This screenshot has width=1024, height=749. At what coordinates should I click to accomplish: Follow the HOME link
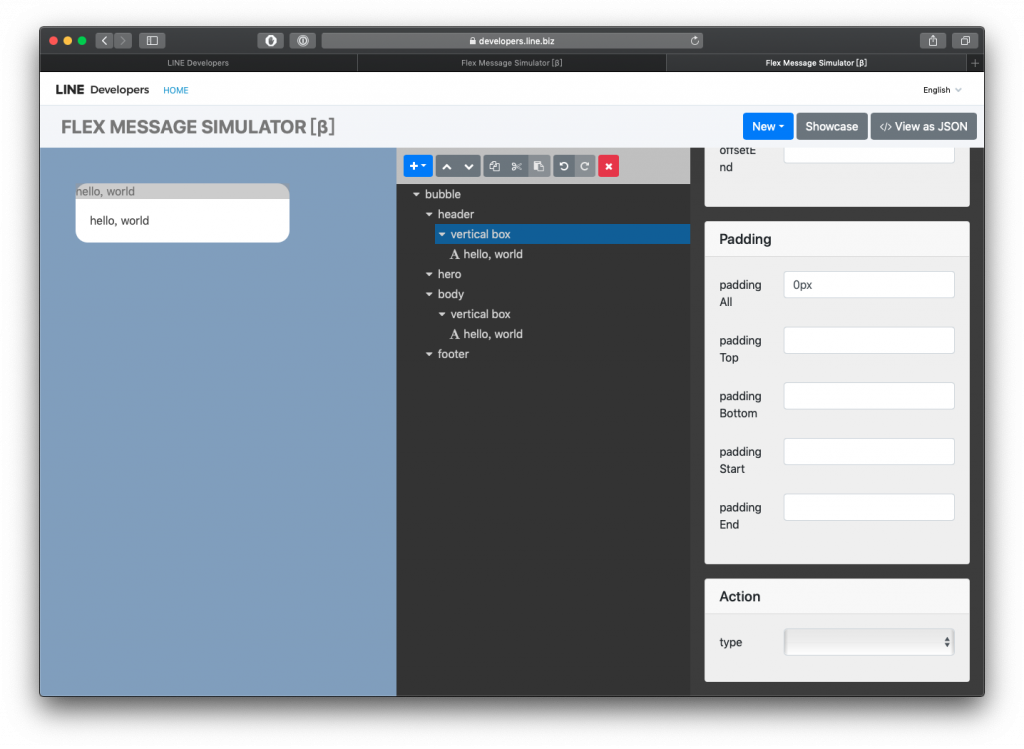(176, 90)
